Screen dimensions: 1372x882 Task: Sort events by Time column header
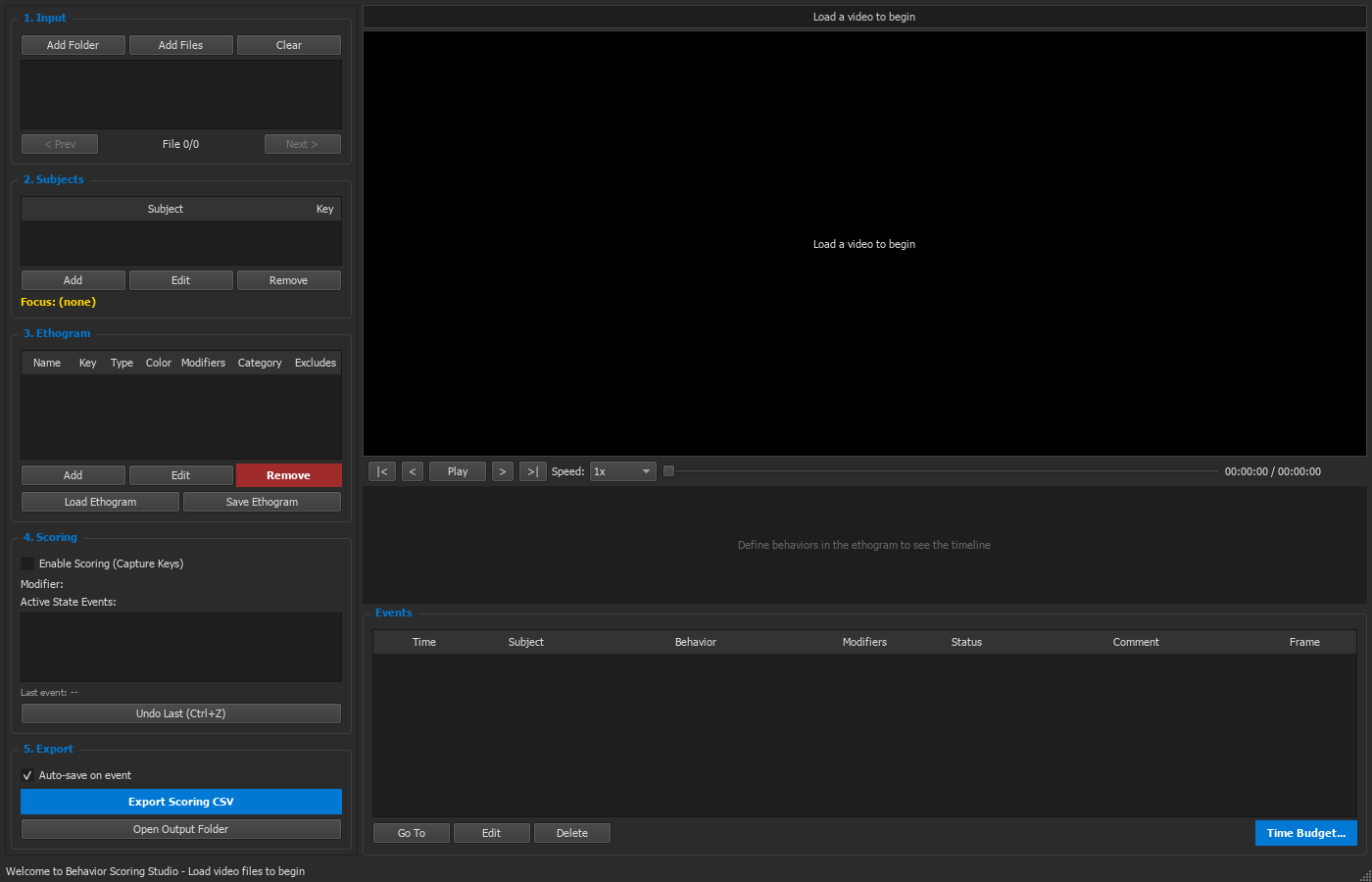pyautogui.click(x=424, y=642)
